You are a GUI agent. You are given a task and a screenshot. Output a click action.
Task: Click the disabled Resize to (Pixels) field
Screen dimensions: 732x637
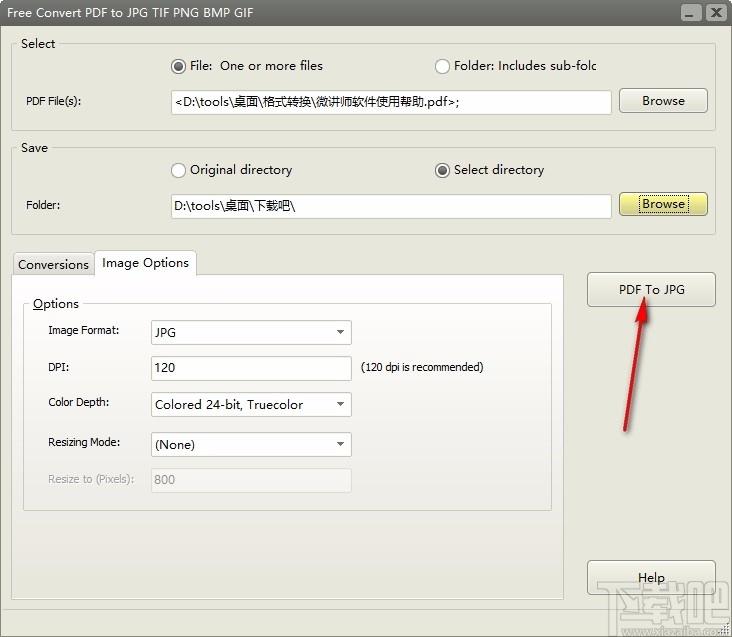251,480
